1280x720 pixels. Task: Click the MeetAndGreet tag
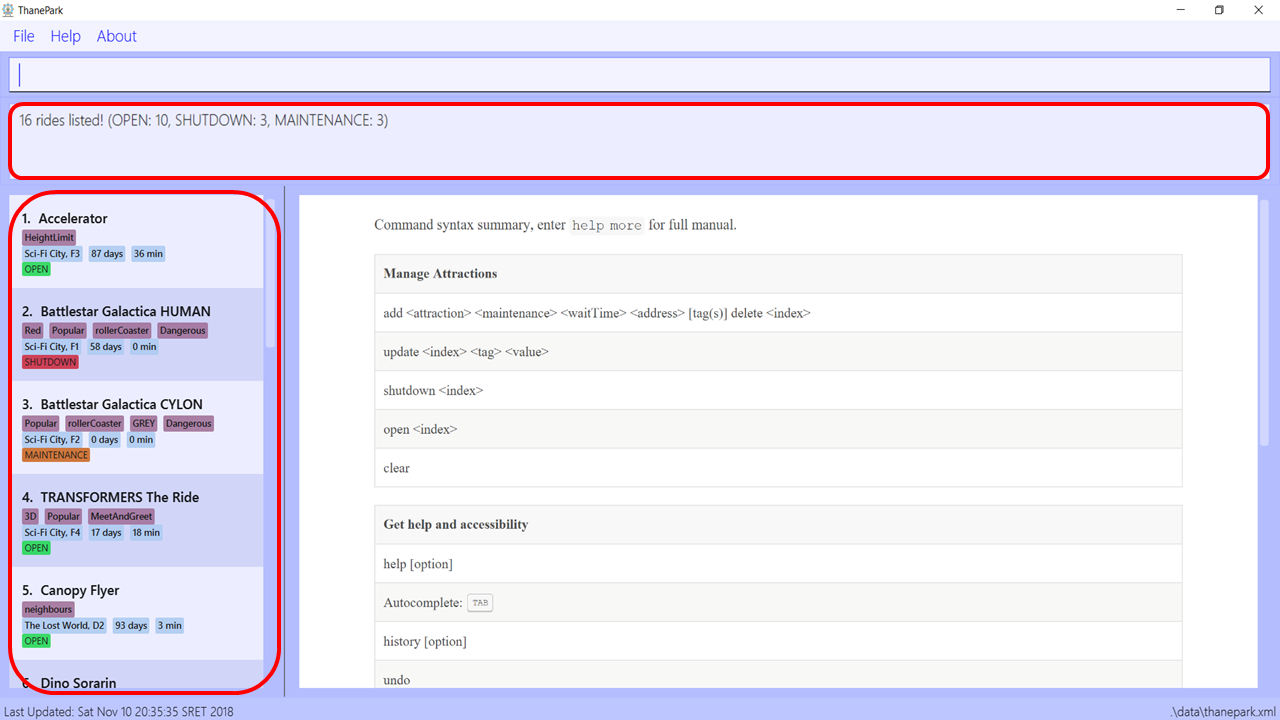tap(121, 517)
